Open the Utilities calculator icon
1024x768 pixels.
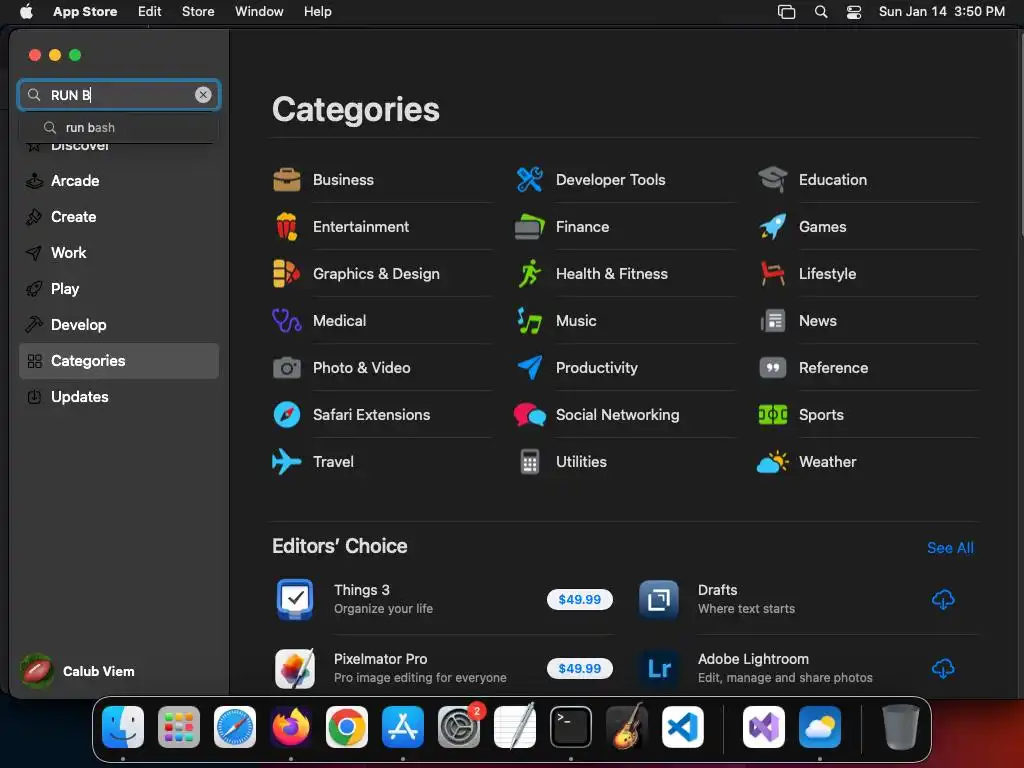point(530,462)
